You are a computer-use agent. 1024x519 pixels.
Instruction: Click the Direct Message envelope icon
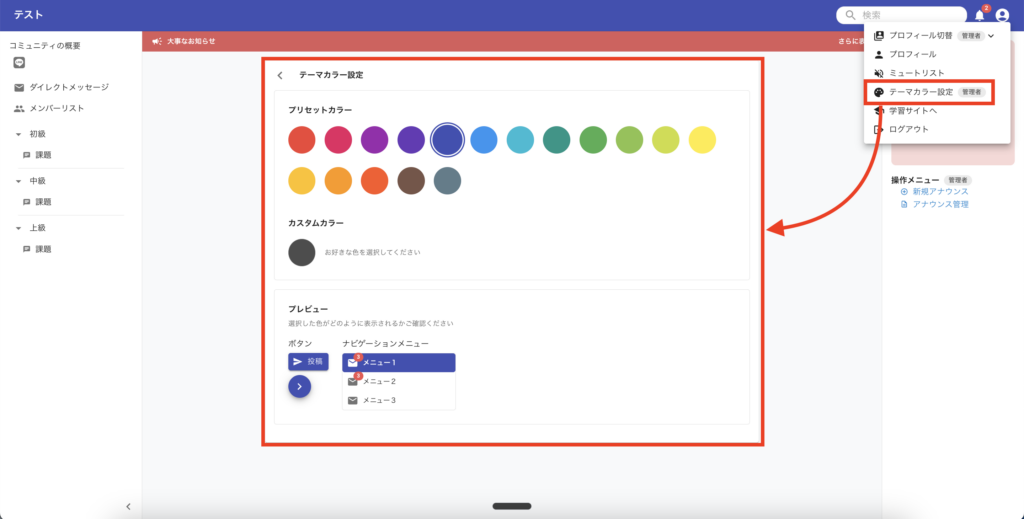click(19, 87)
